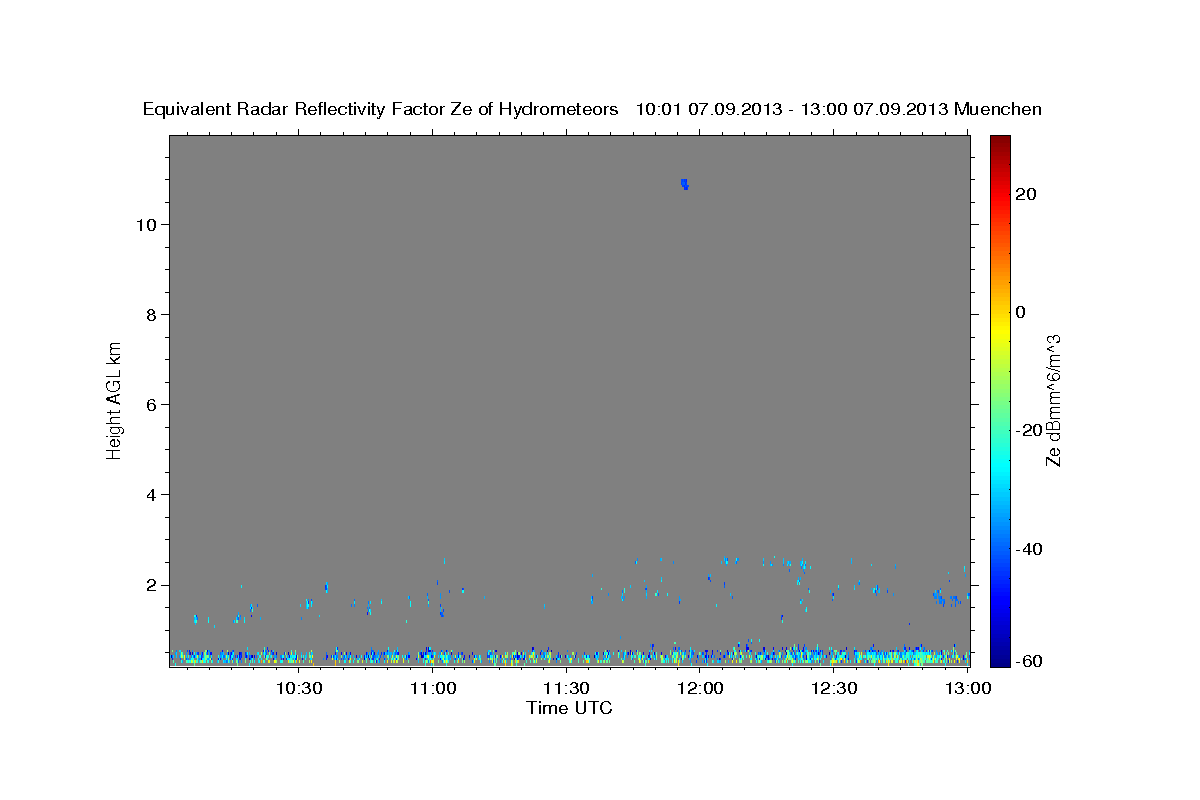Click the 'Ze dBmm^6/m^3' colorbar unit label
This screenshot has height=800, width=1200.
[x=1052, y=400]
